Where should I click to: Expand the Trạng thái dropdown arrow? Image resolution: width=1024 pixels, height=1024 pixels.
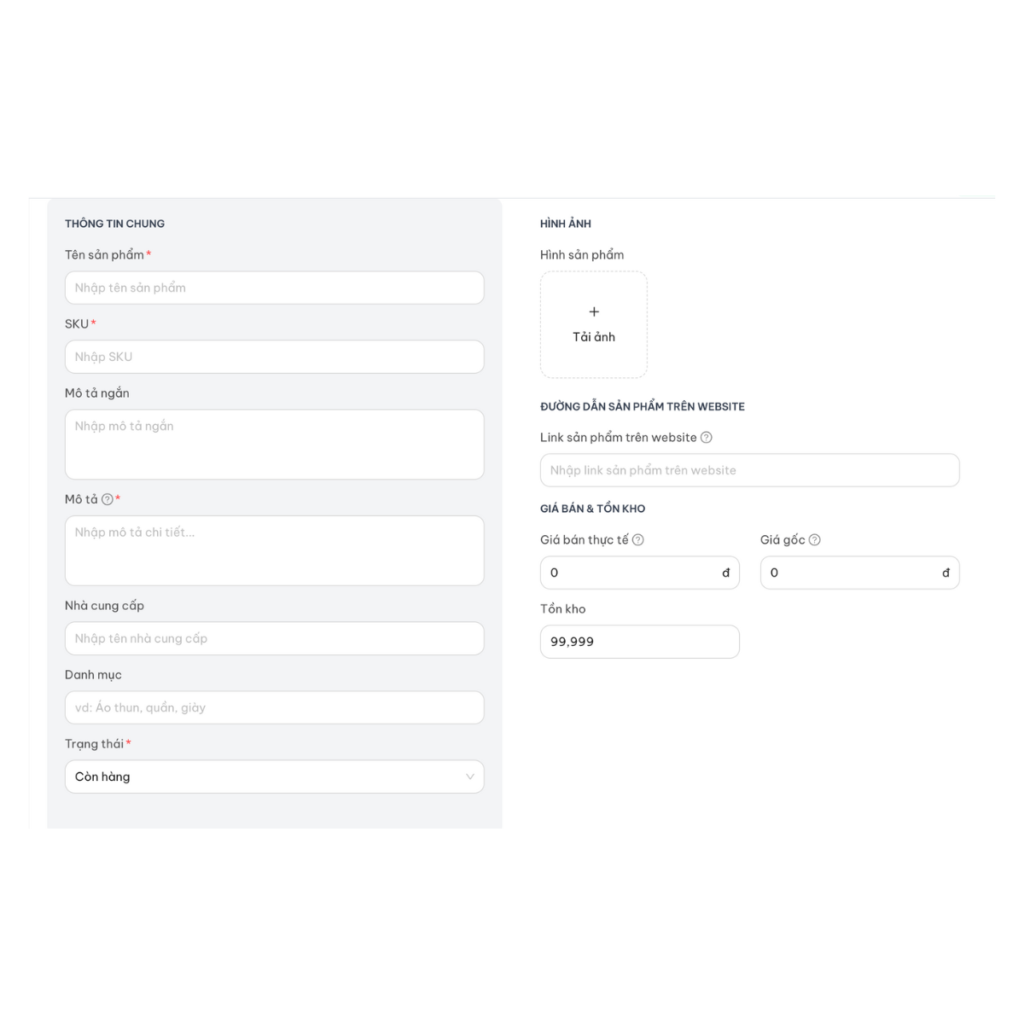(470, 777)
